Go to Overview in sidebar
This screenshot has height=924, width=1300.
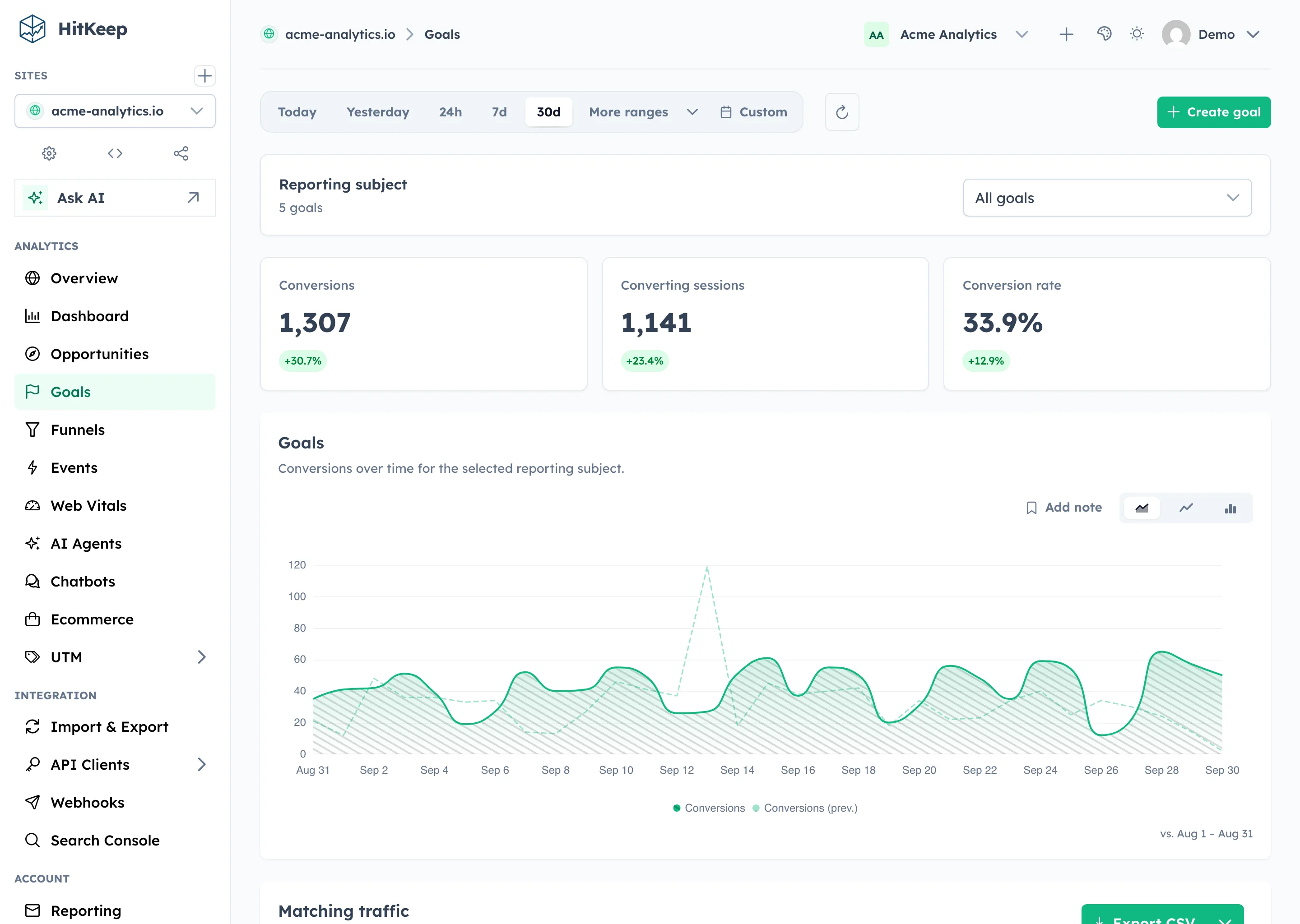coord(115,278)
